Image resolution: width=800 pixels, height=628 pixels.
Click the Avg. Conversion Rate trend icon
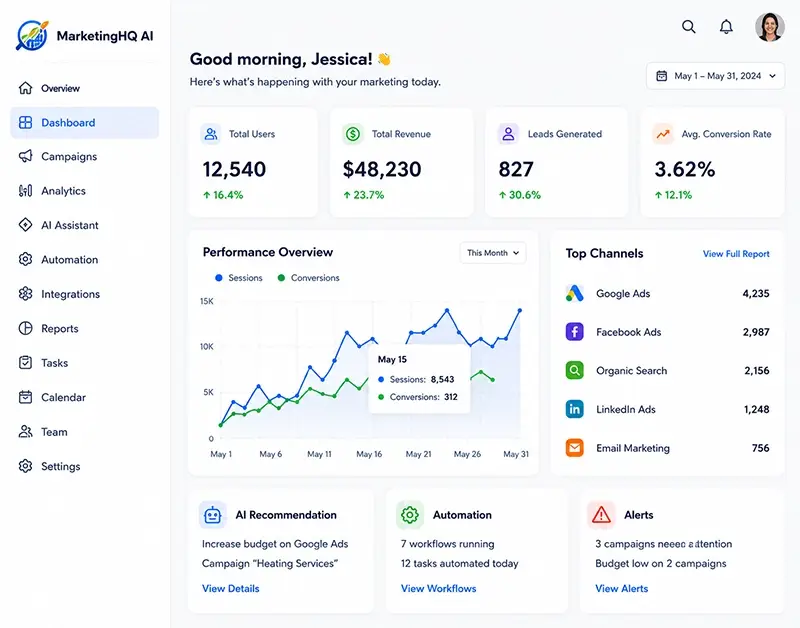(663, 134)
